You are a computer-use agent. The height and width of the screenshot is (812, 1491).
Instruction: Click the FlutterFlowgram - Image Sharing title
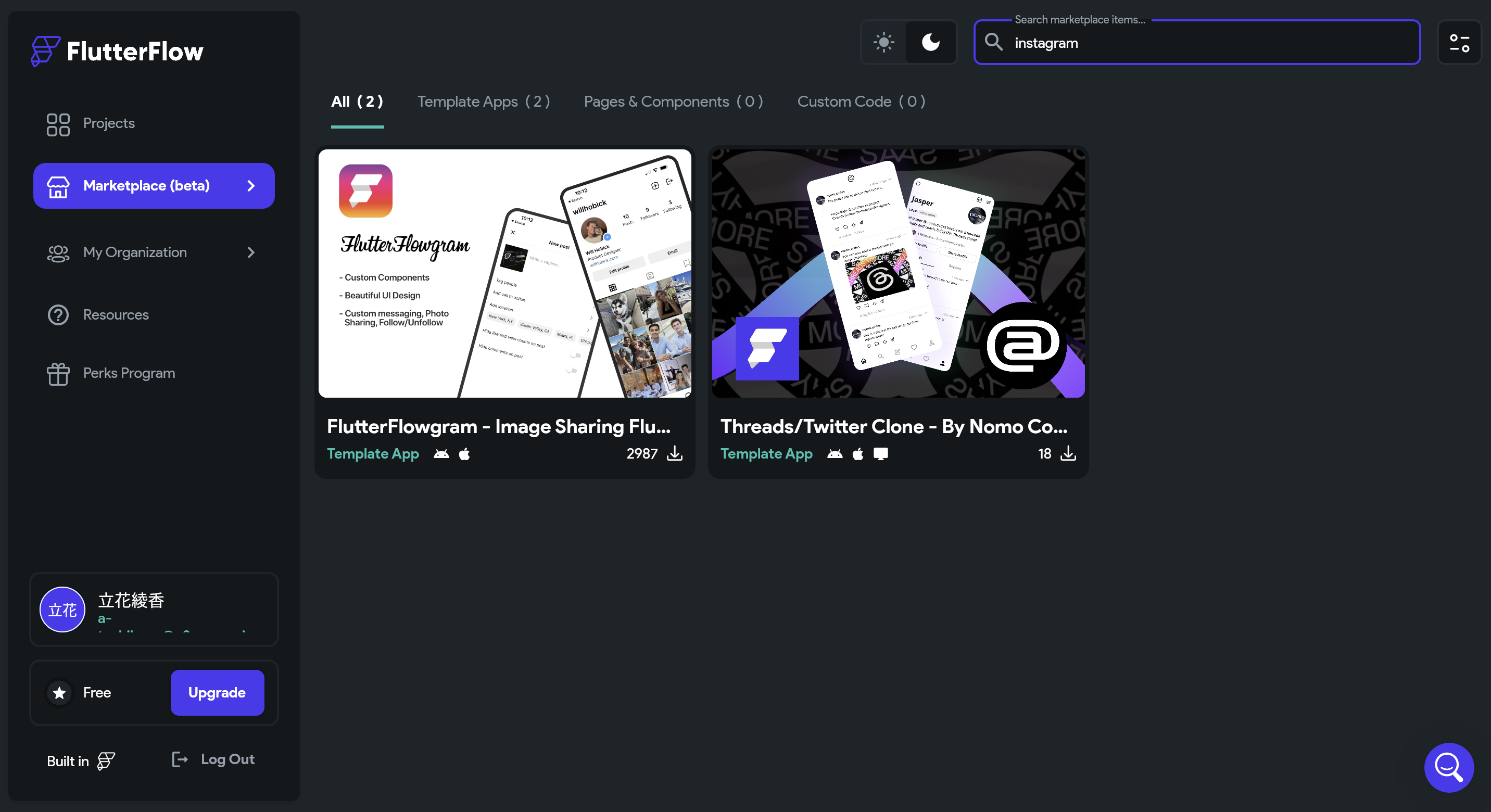pyautogui.click(x=499, y=426)
